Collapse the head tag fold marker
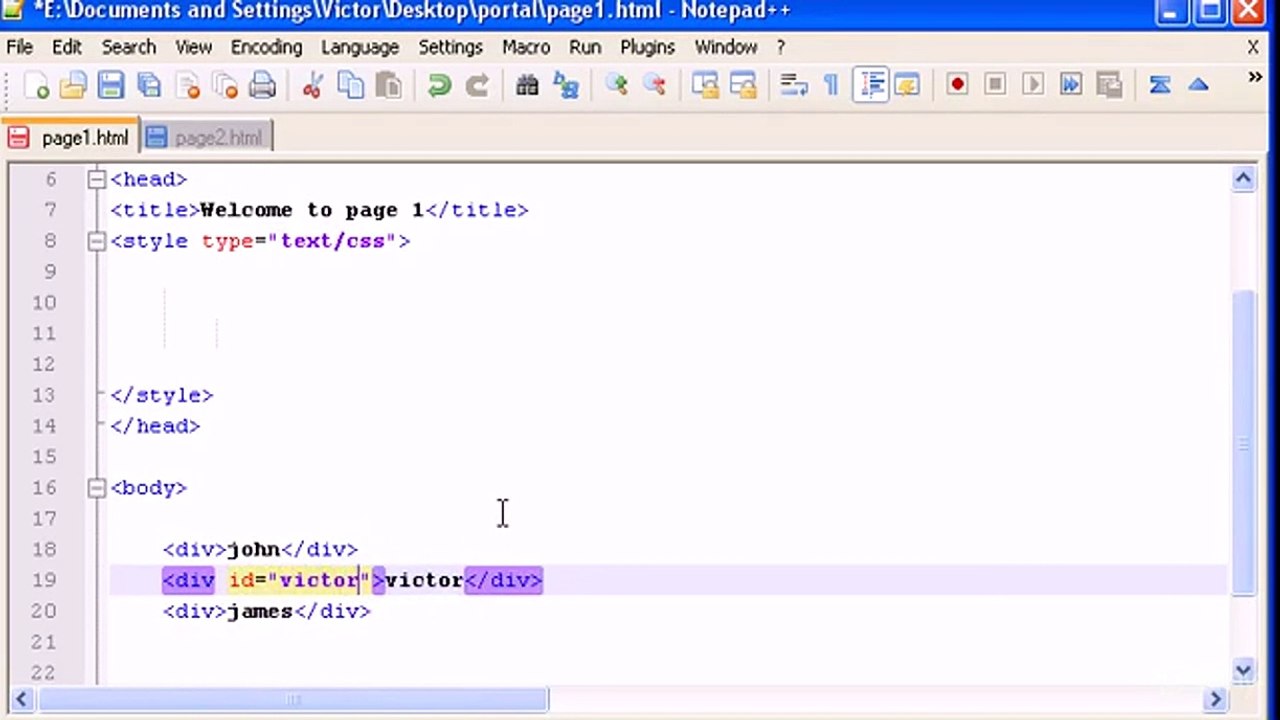 [x=96, y=179]
